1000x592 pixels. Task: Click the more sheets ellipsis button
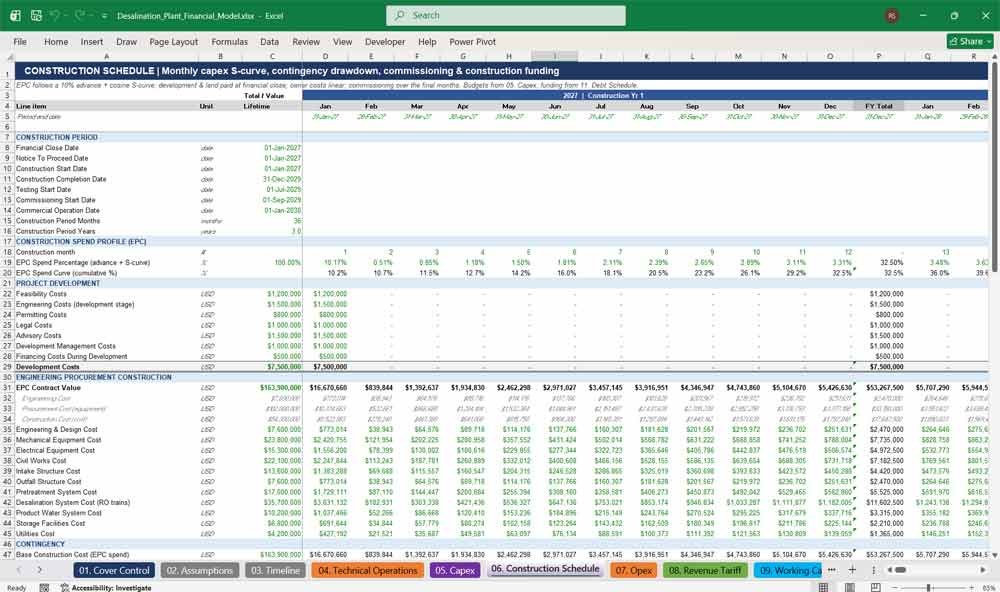click(x=832, y=570)
